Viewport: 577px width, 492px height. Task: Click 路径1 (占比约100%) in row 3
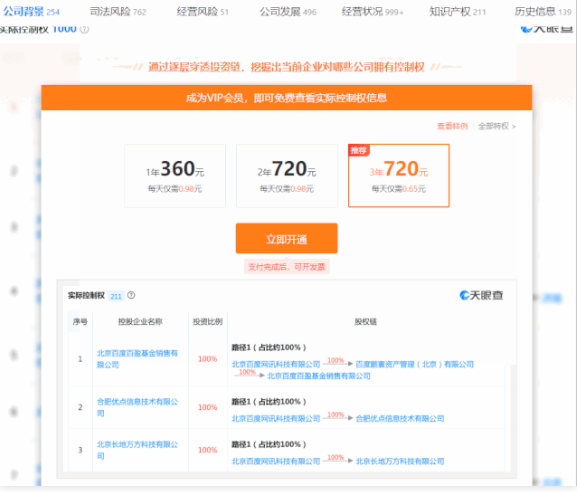click(269, 444)
